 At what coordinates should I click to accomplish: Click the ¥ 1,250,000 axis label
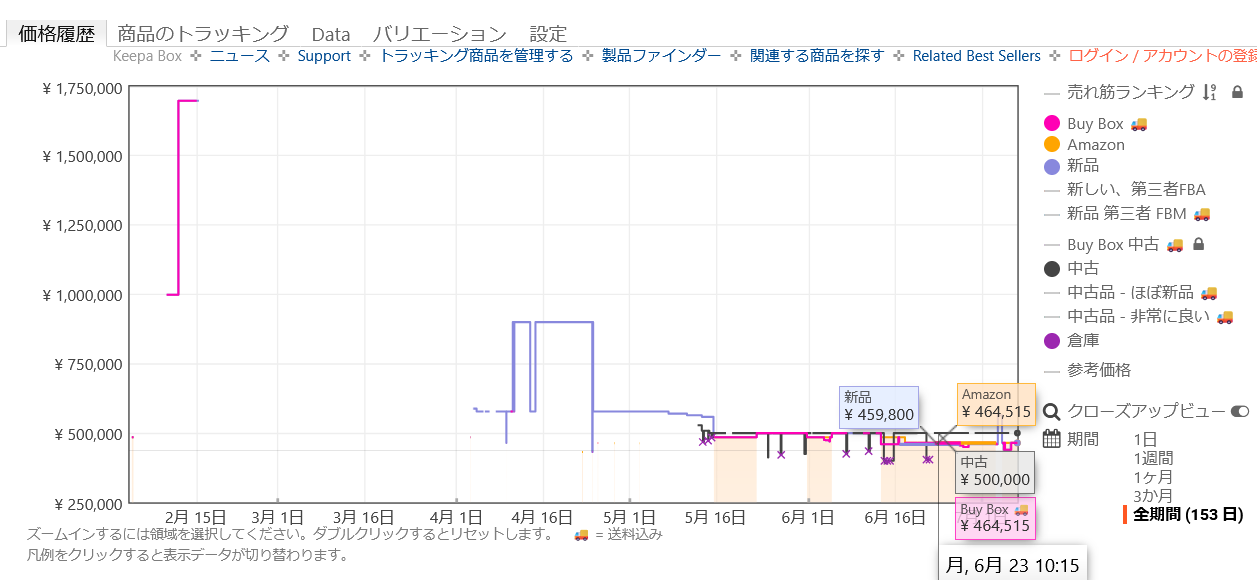pyautogui.click(x=83, y=225)
